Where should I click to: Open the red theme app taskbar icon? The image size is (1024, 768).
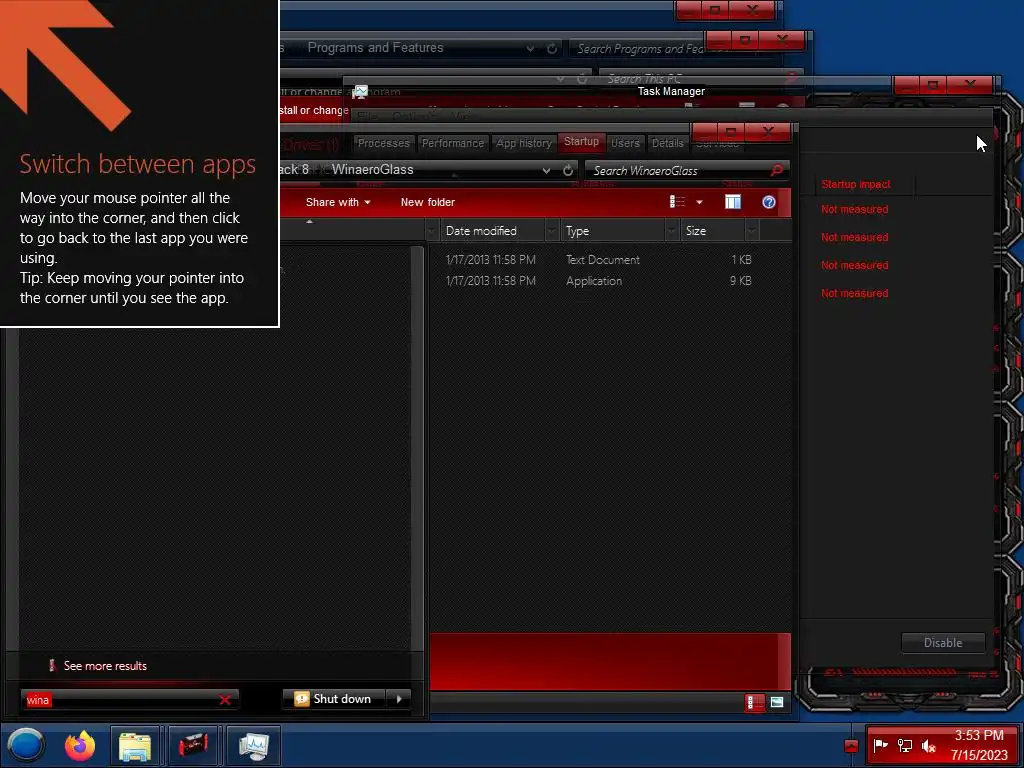coord(193,746)
